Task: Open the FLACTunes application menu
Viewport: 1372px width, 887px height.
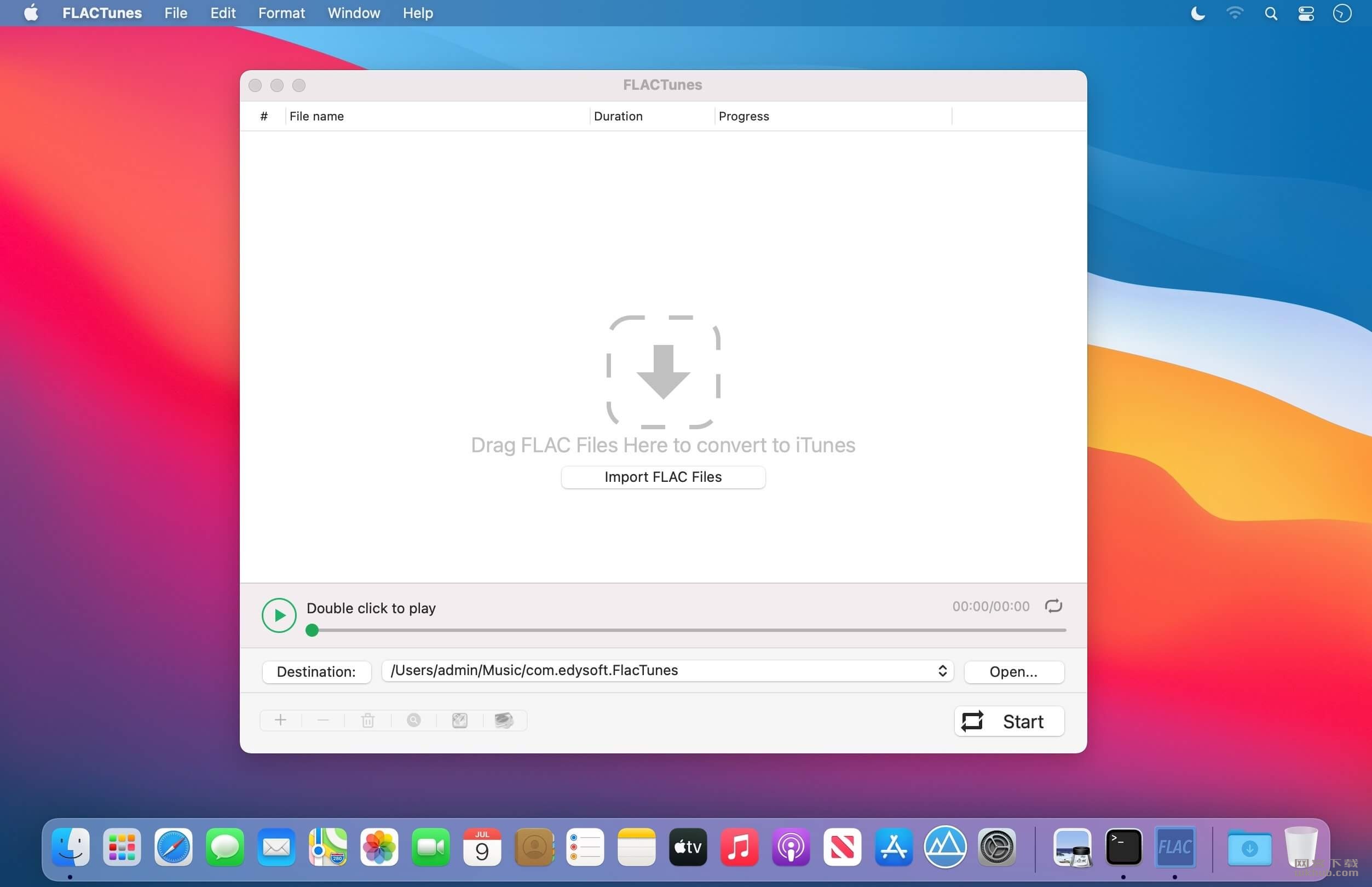Action: click(x=102, y=13)
